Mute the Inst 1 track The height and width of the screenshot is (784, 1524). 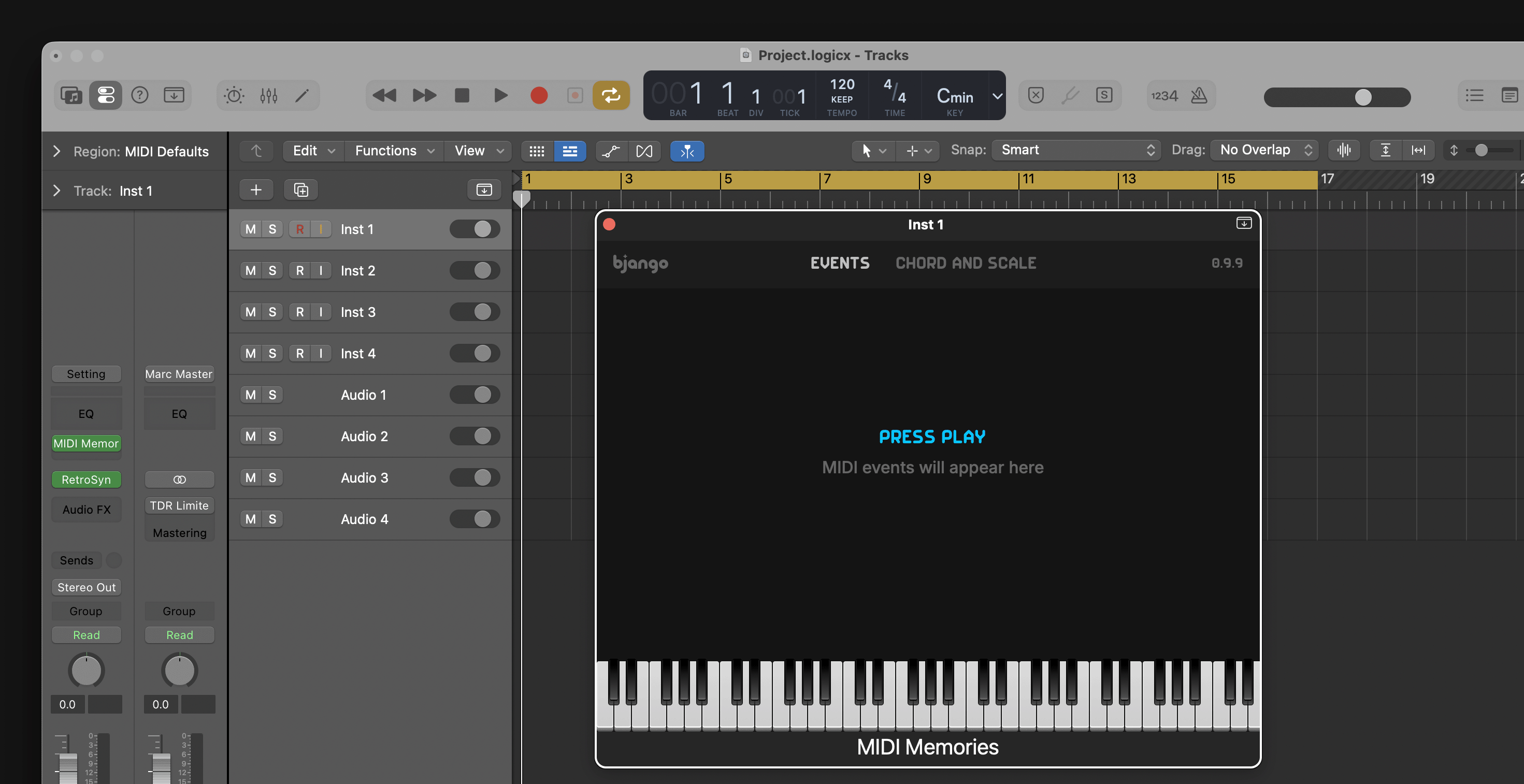point(251,229)
